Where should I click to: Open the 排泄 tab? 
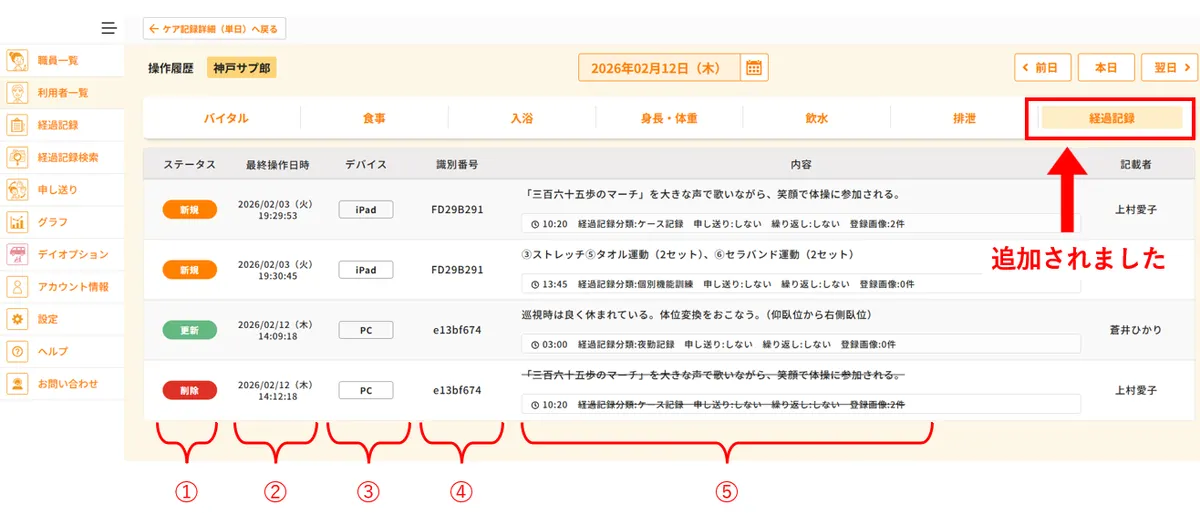coord(964,118)
